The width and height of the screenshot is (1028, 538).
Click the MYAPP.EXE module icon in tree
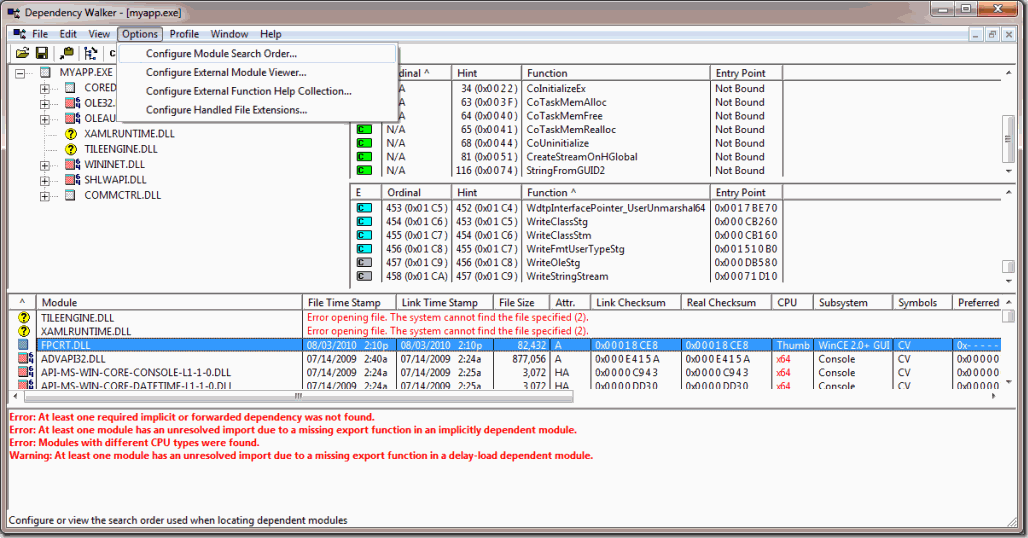pyautogui.click(x=45, y=72)
